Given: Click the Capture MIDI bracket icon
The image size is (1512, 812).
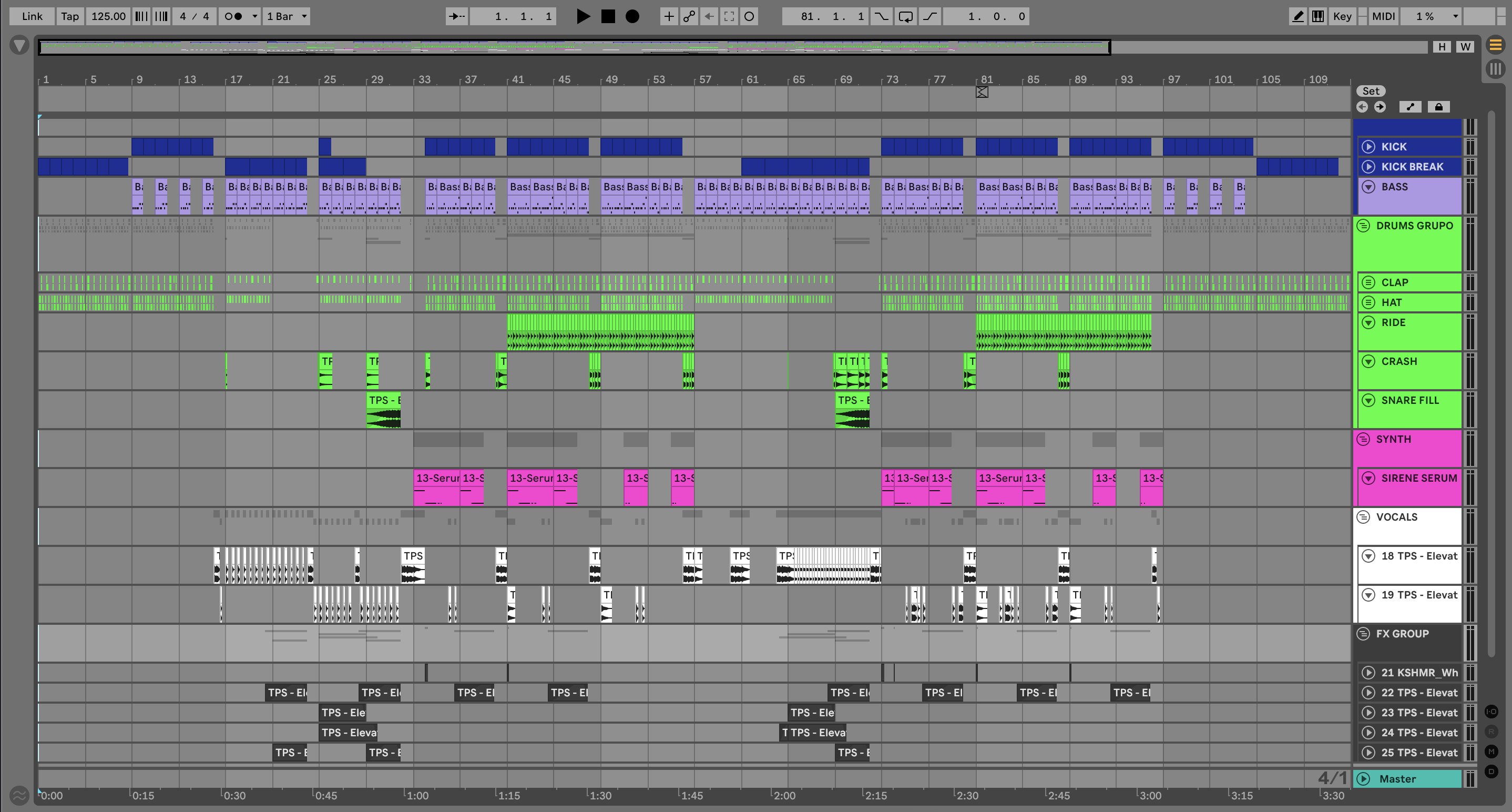Looking at the screenshot, I should pyautogui.click(x=729, y=16).
